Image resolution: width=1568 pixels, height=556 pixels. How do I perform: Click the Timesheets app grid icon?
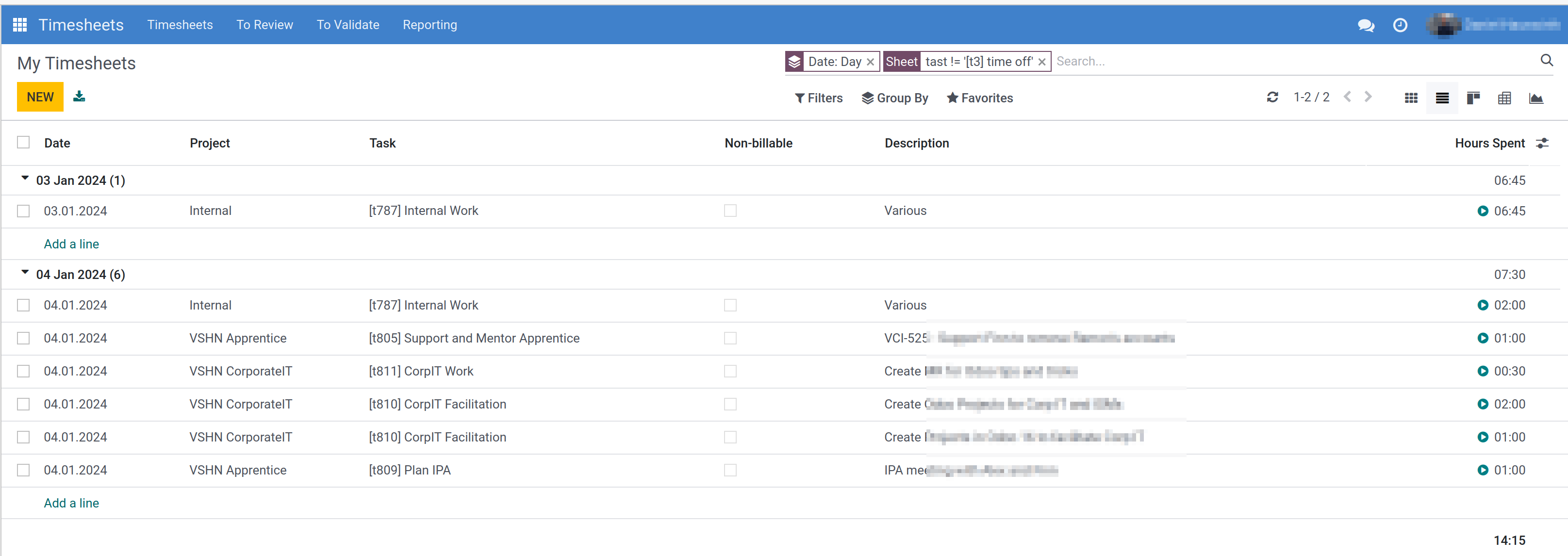tap(19, 24)
